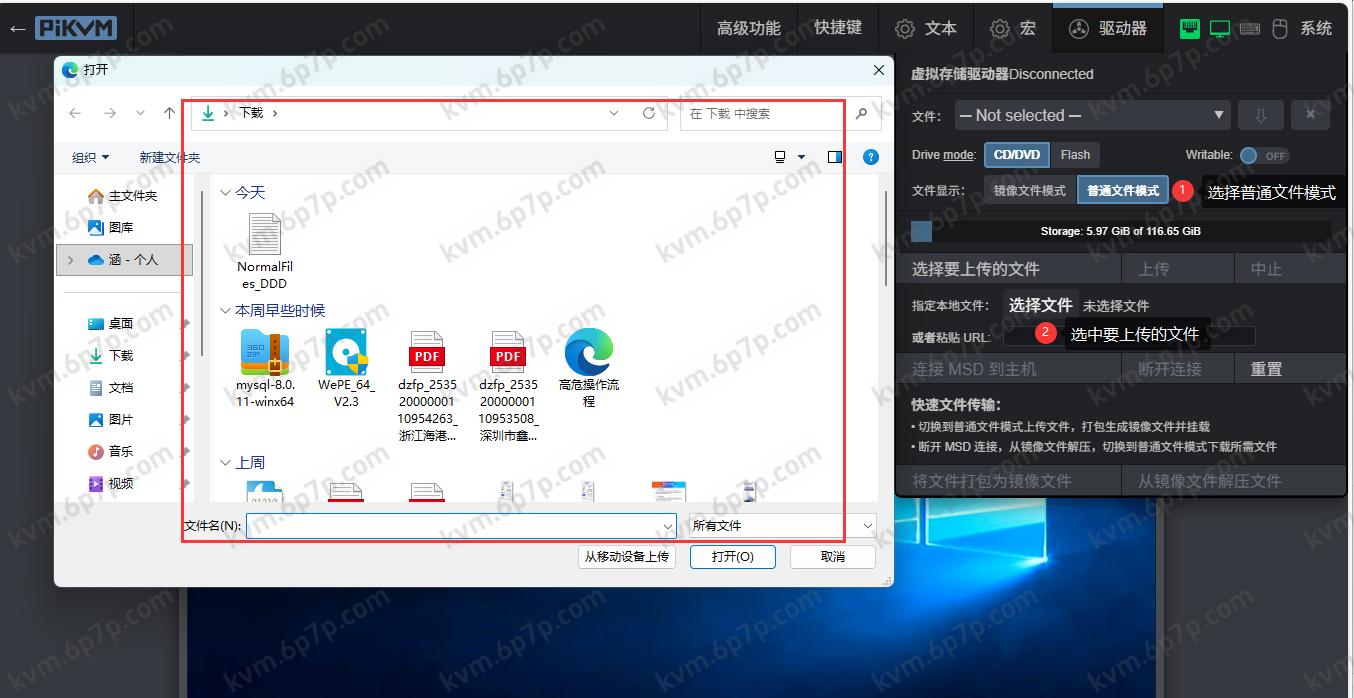
Task: Click the up-directory arrow in file dialog
Action: click(x=170, y=114)
